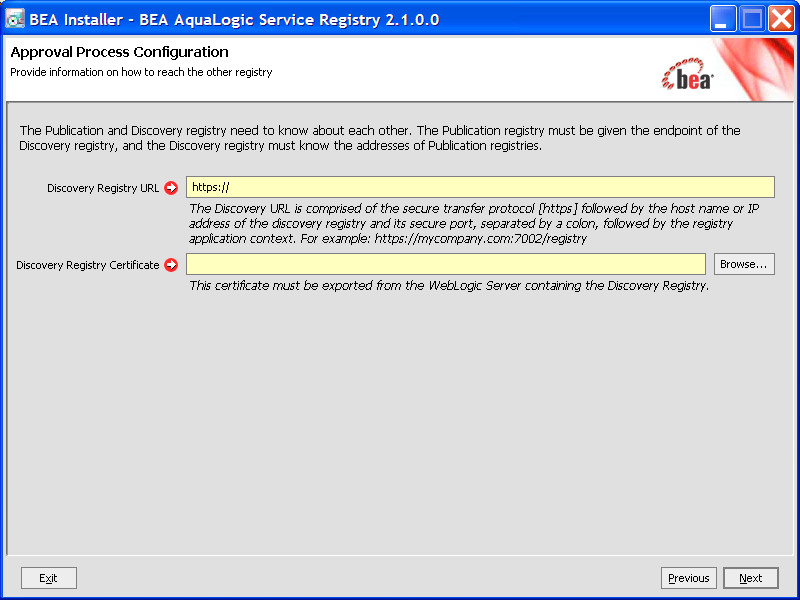The height and width of the screenshot is (600, 800).
Task: Click the example URL hint text under URL field
Action: click(x=474, y=223)
